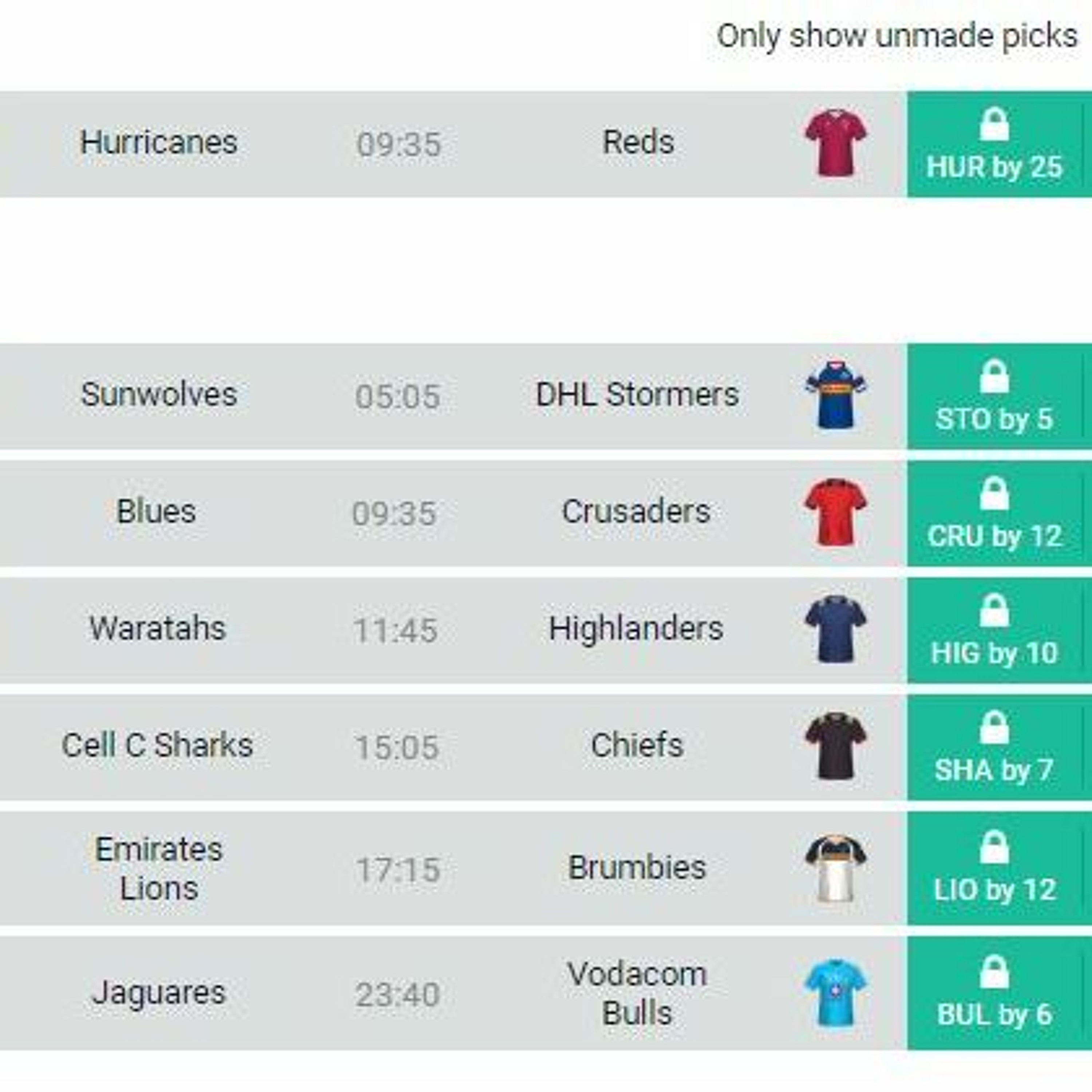Viewport: 1092px width, 1092px height.
Task: Click the Reds maroon jersey icon
Action: click(x=835, y=143)
